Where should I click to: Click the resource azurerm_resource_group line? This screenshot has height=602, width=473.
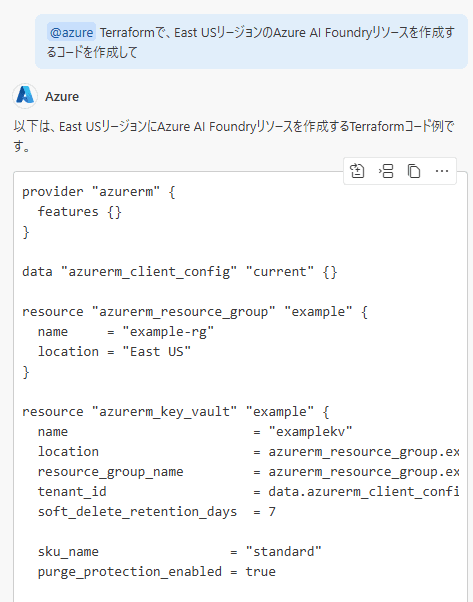point(195,311)
